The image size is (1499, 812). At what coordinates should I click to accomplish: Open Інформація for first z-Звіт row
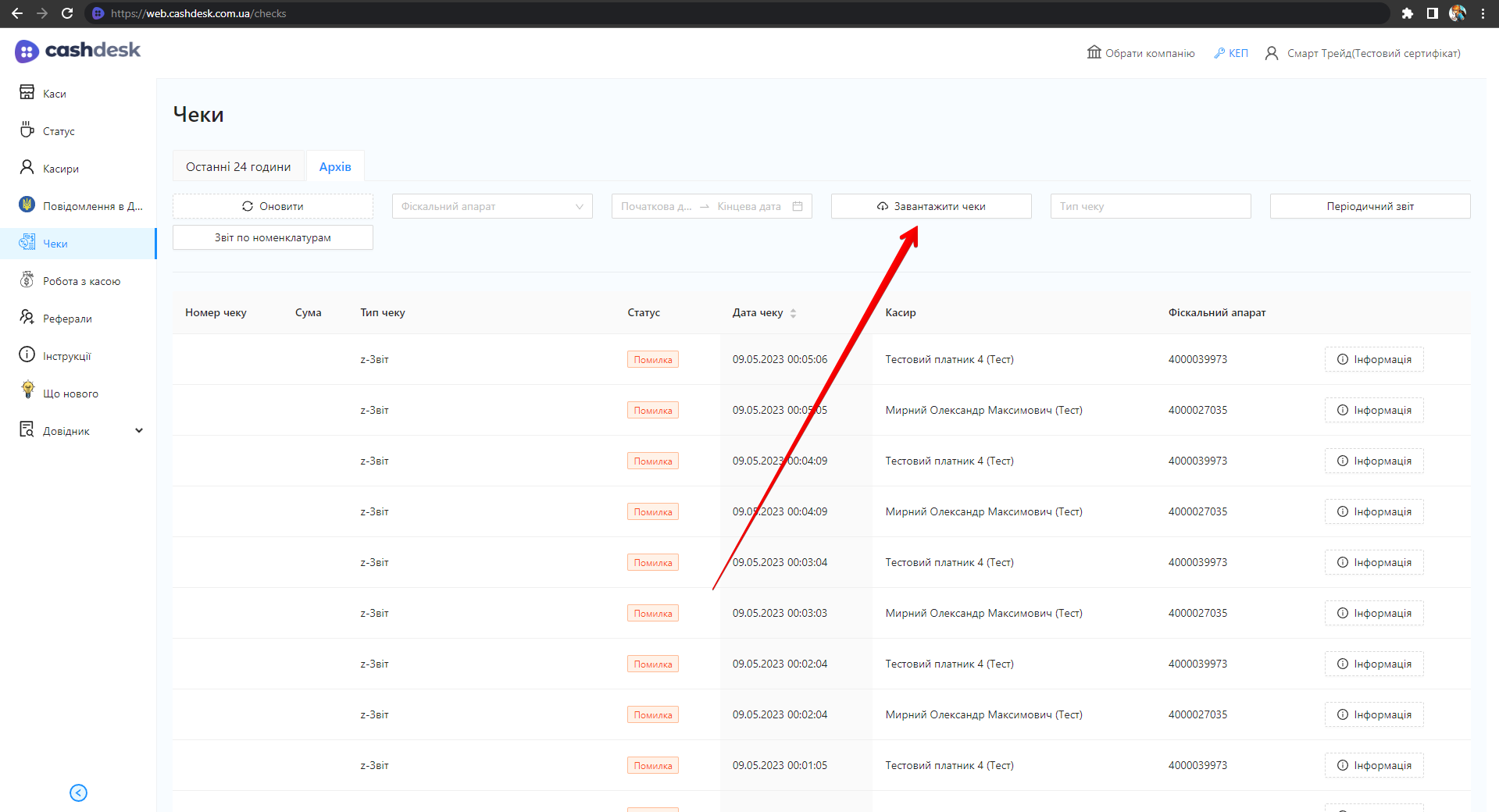point(1373,359)
